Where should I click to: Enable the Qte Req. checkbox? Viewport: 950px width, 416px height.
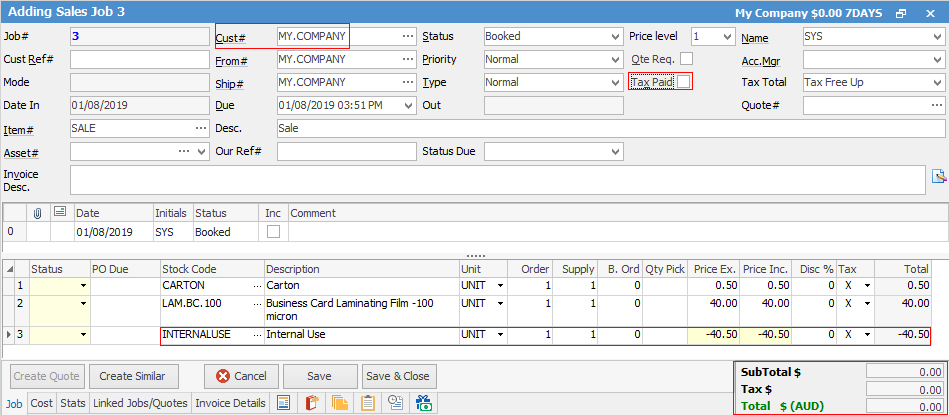click(x=686, y=59)
